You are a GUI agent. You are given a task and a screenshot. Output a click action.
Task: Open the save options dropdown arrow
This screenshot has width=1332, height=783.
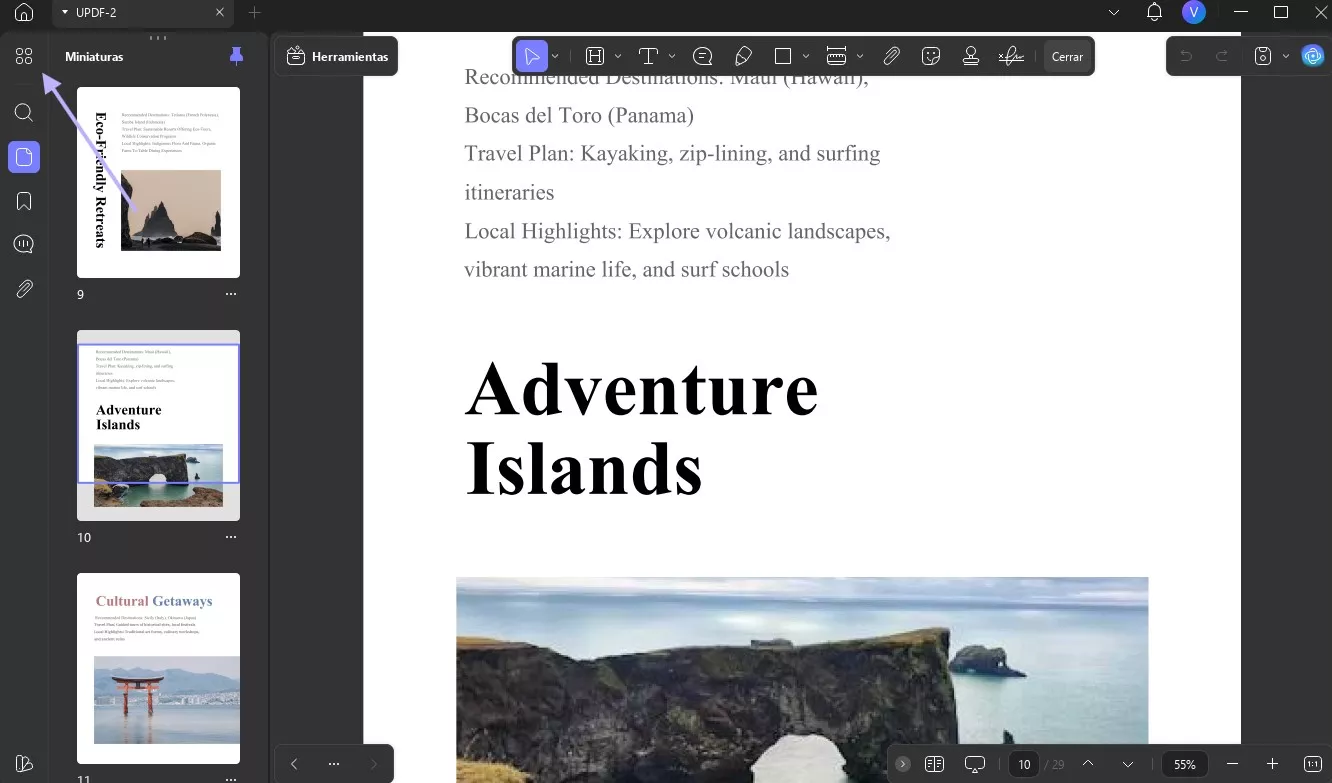tap(1285, 57)
